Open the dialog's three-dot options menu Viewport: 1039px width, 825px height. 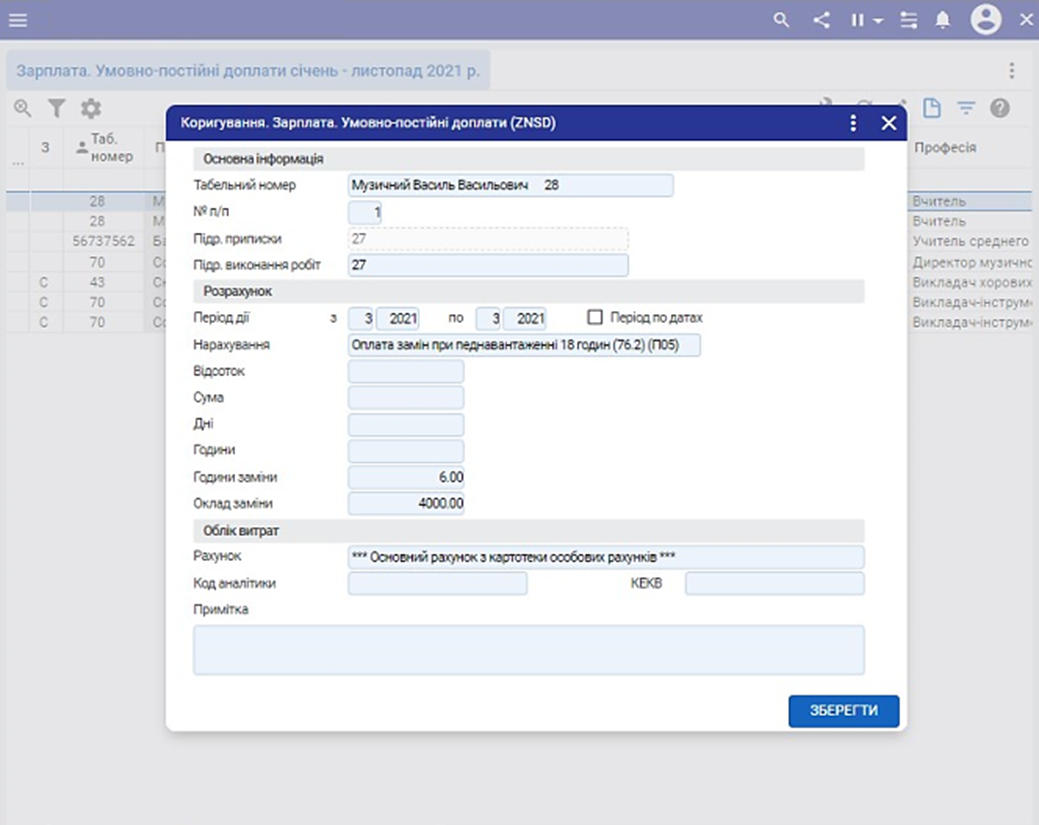[x=853, y=123]
